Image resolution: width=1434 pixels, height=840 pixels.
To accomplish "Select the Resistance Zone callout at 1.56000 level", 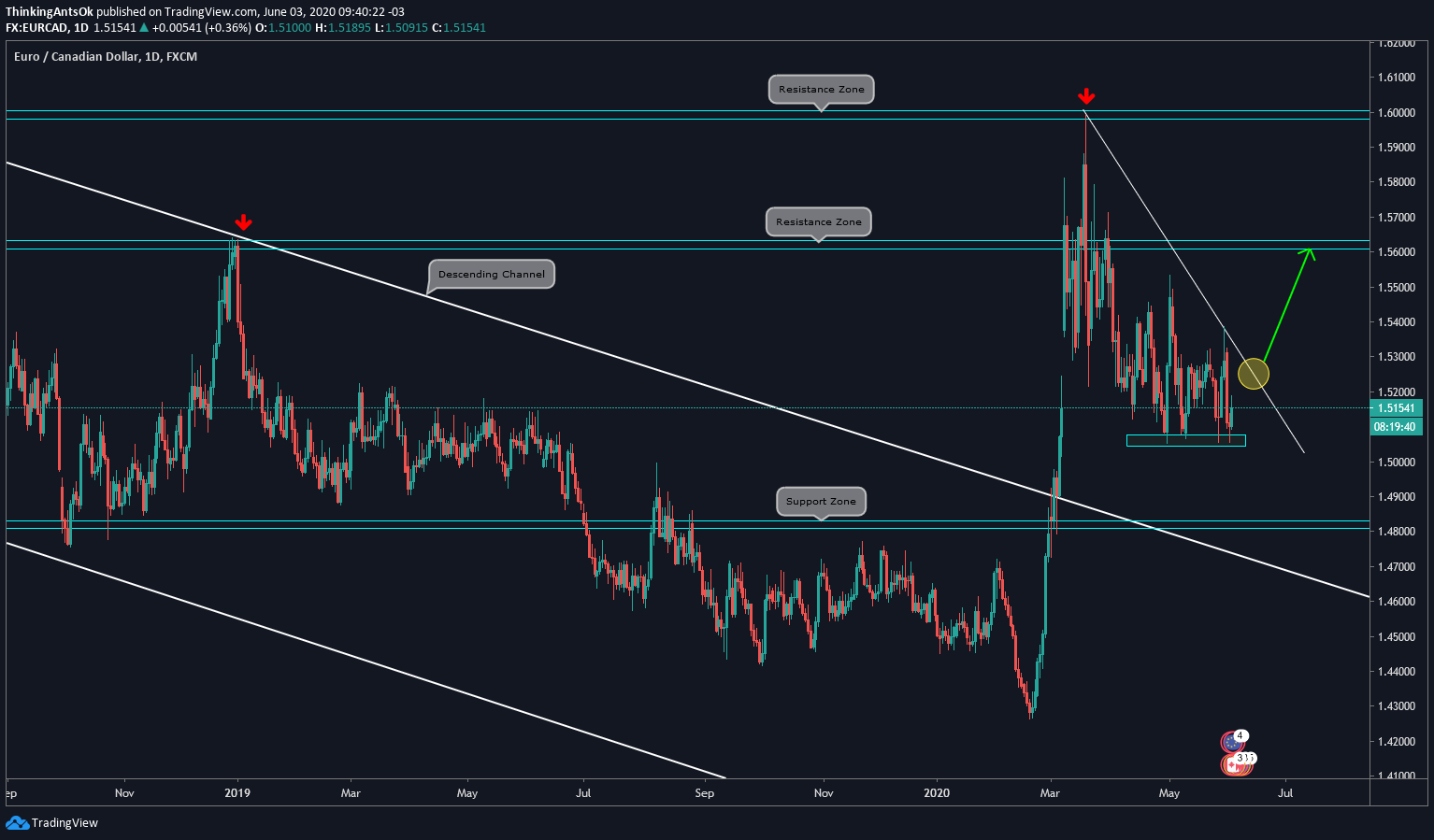I will [x=819, y=222].
